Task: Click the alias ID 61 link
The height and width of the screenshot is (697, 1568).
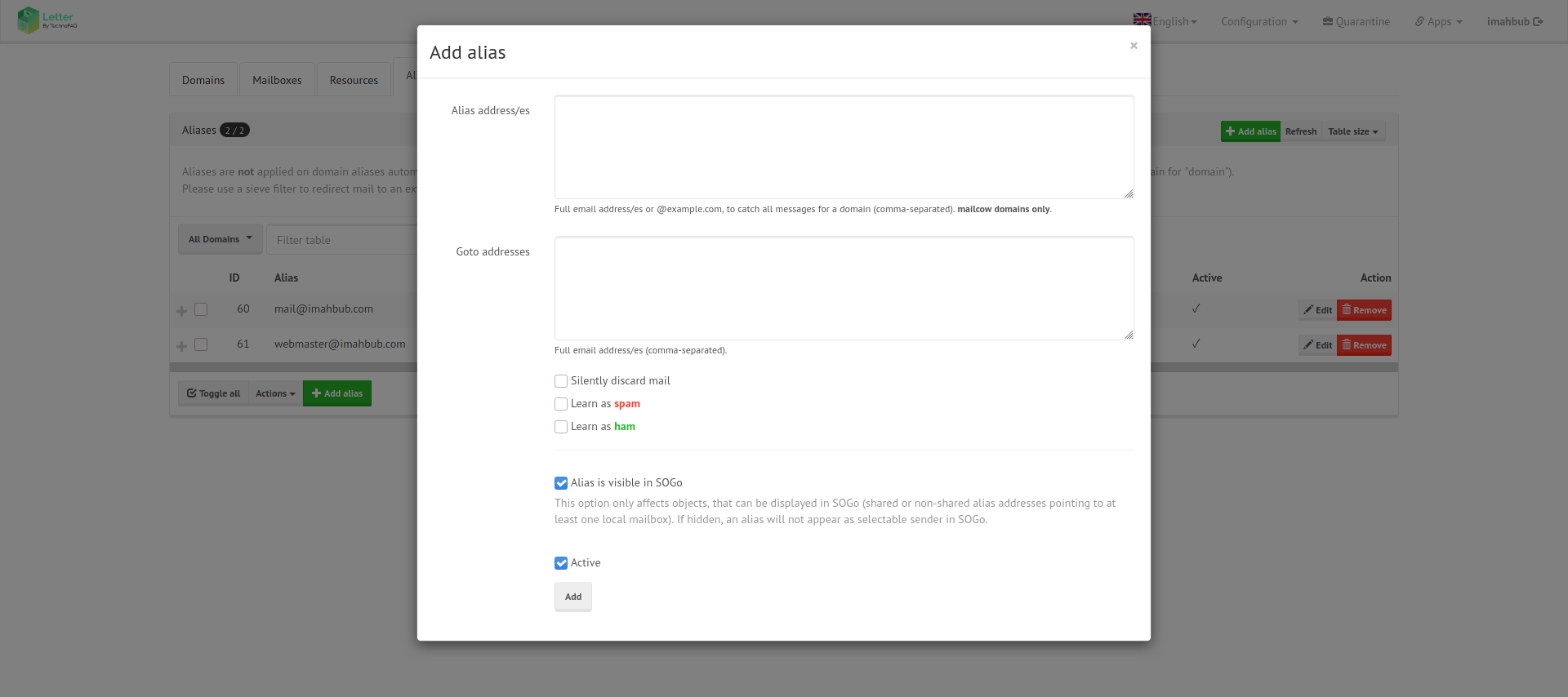Action: pos(243,344)
